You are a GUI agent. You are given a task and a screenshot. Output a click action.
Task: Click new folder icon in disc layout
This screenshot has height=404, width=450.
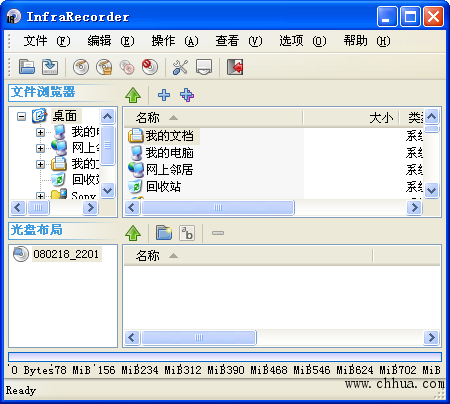coord(164,233)
